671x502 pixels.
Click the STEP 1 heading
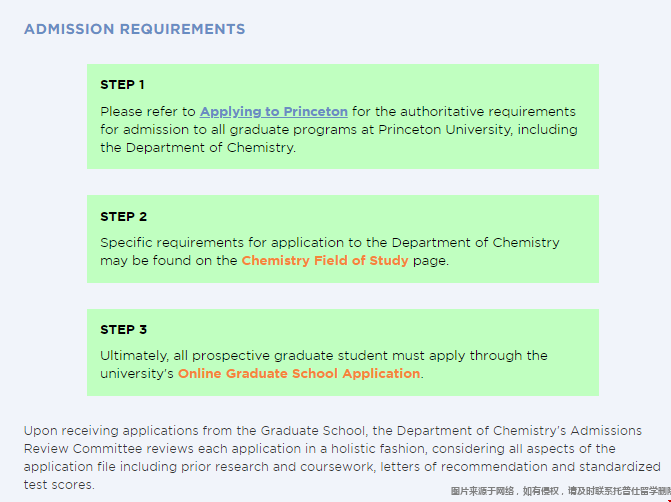click(123, 85)
